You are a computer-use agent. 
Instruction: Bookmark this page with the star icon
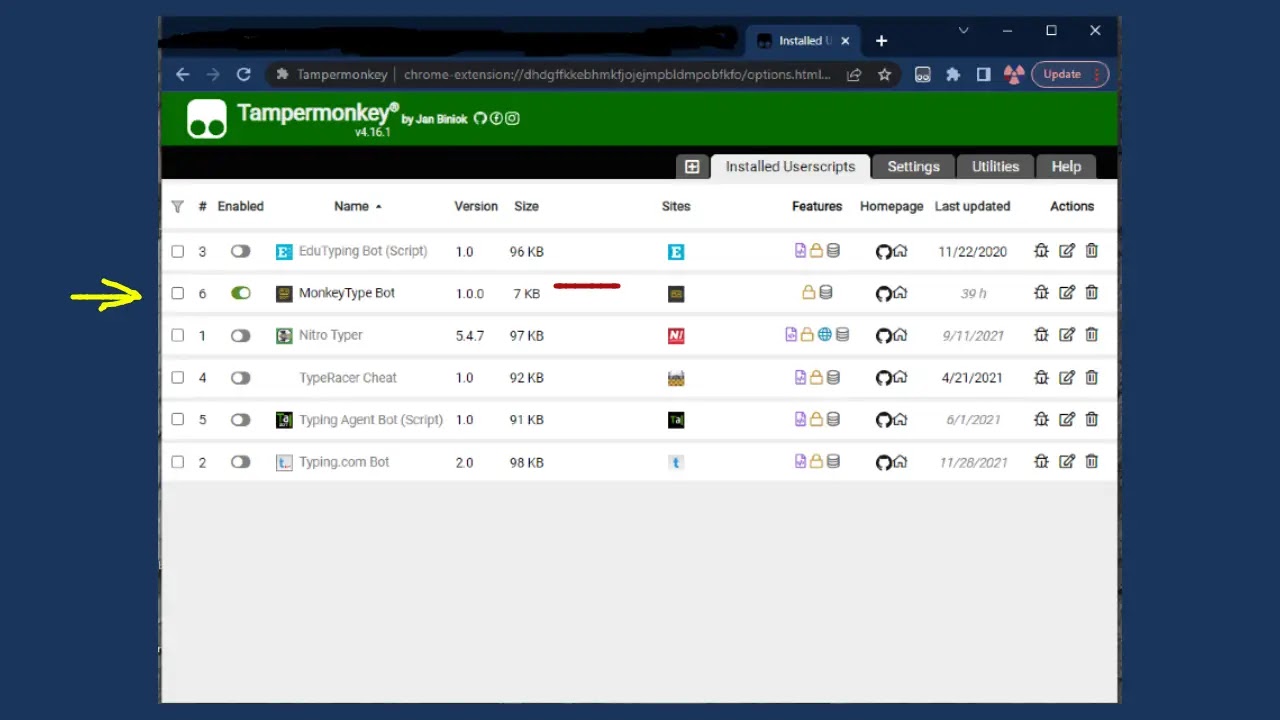[884, 74]
